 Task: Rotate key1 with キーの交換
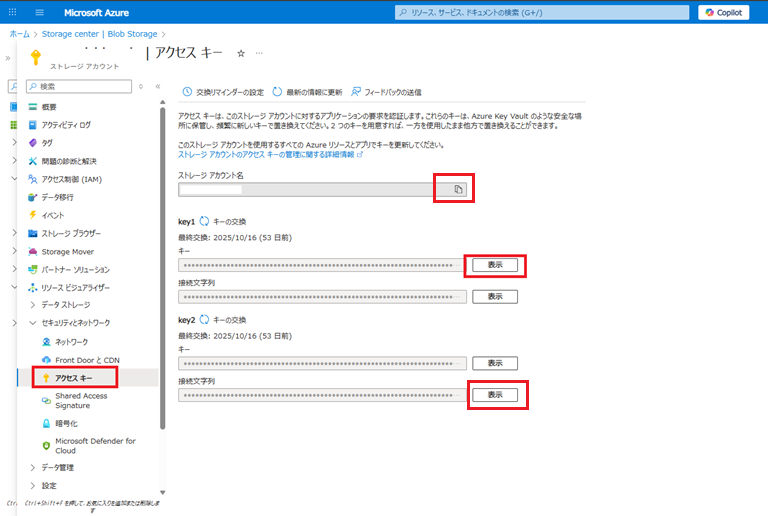(x=225, y=222)
